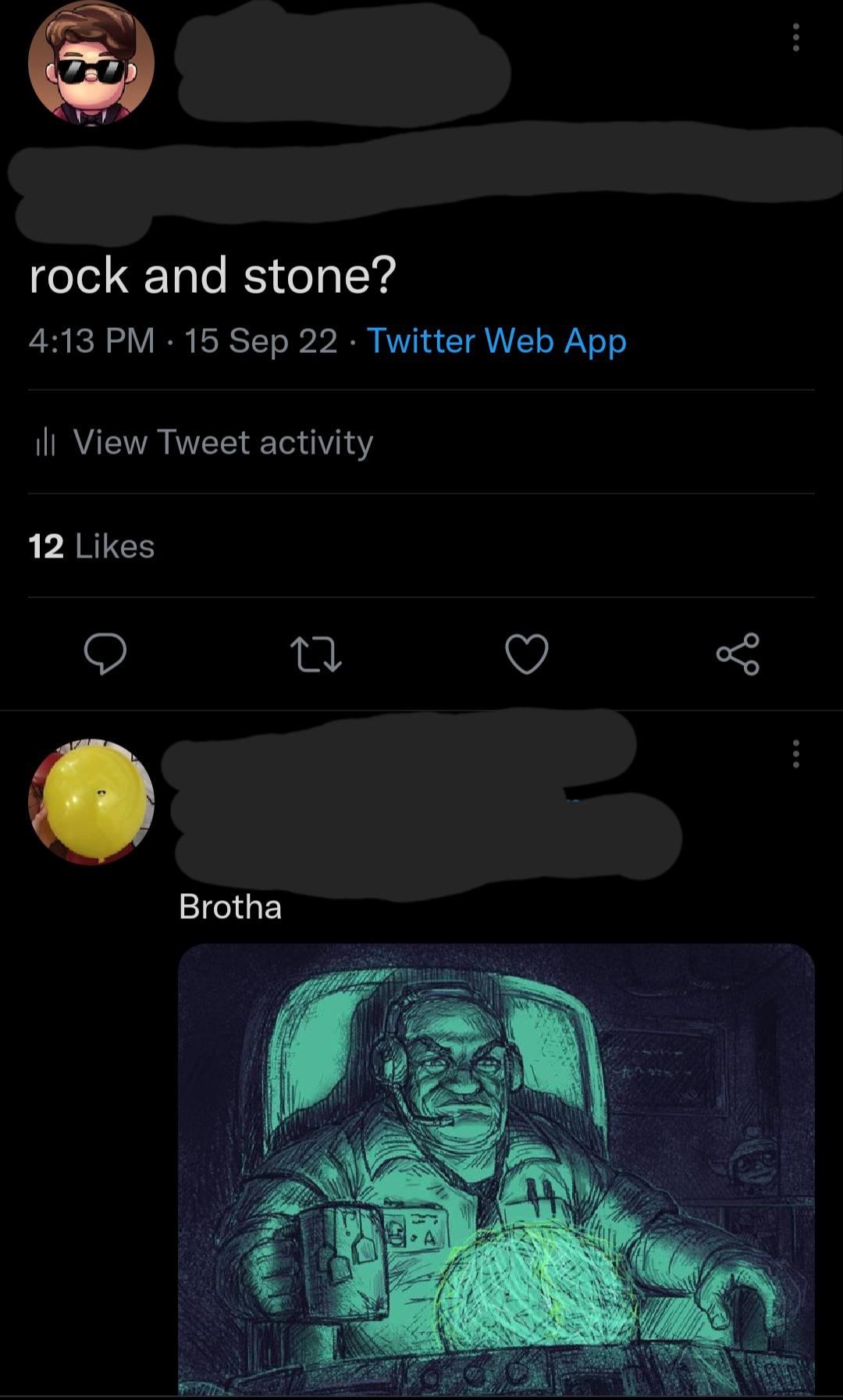Screen dimensions: 843x1400
Task: Click the reply speech bubble icon
Action: pyautogui.click(x=105, y=654)
